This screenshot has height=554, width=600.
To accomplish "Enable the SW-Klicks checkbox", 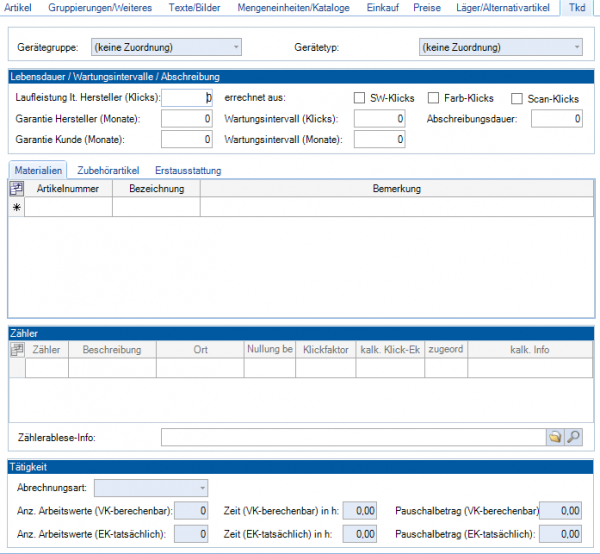I will (360, 98).
